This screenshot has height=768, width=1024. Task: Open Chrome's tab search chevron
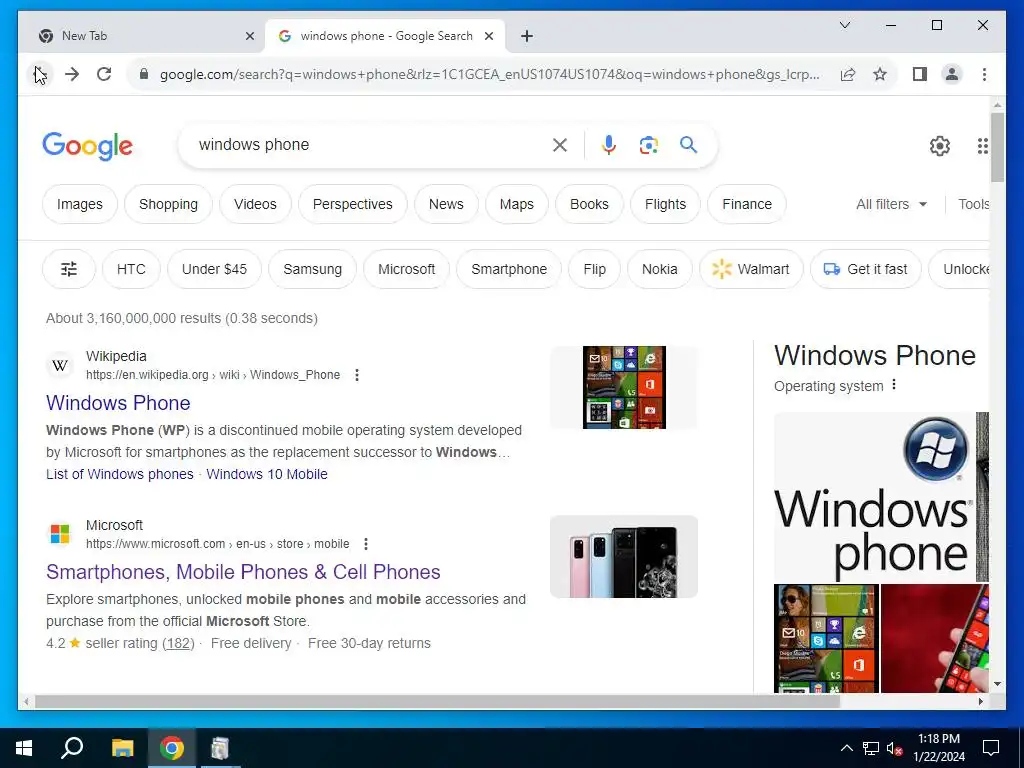pyautogui.click(x=844, y=25)
